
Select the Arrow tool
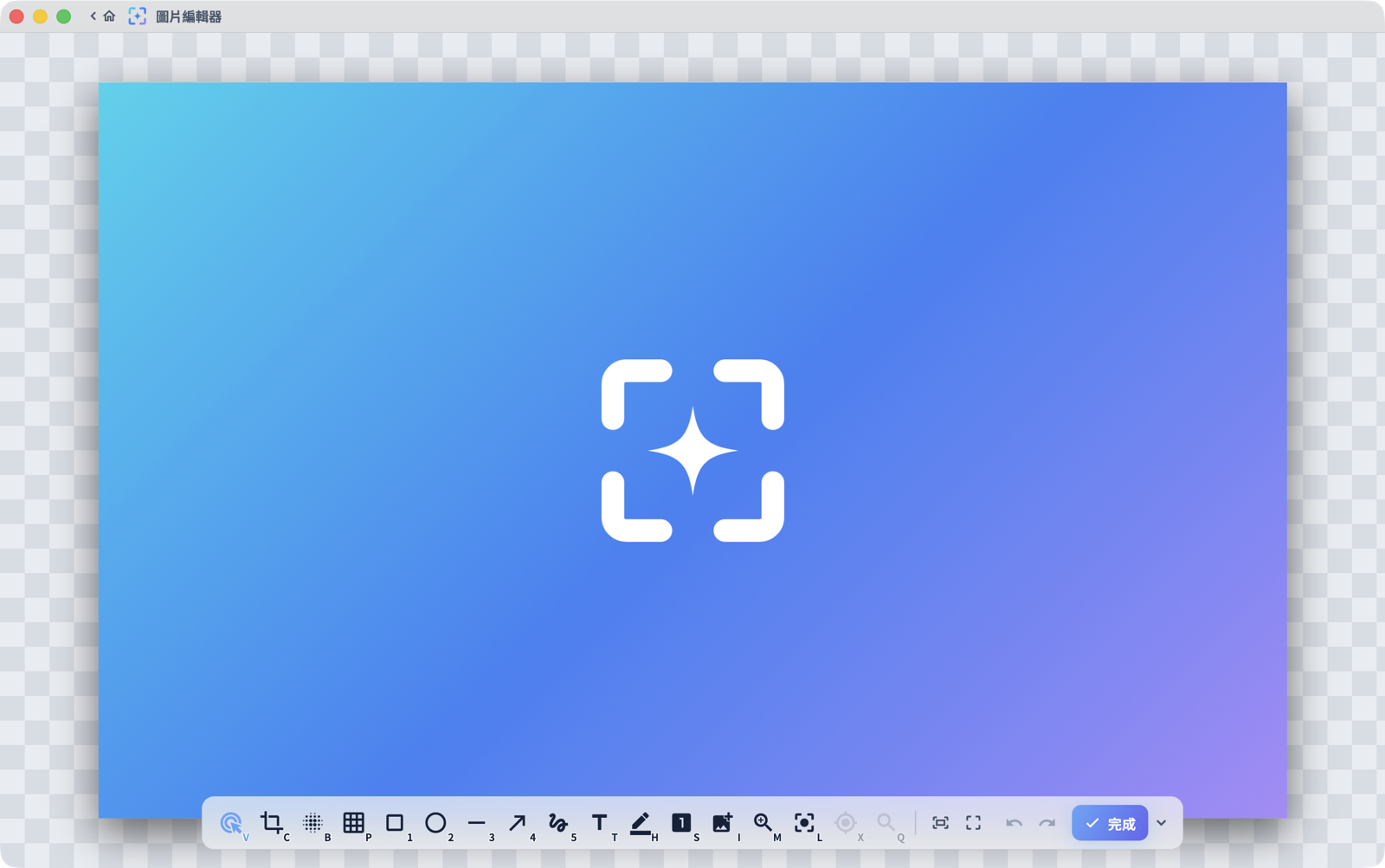point(518,823)
